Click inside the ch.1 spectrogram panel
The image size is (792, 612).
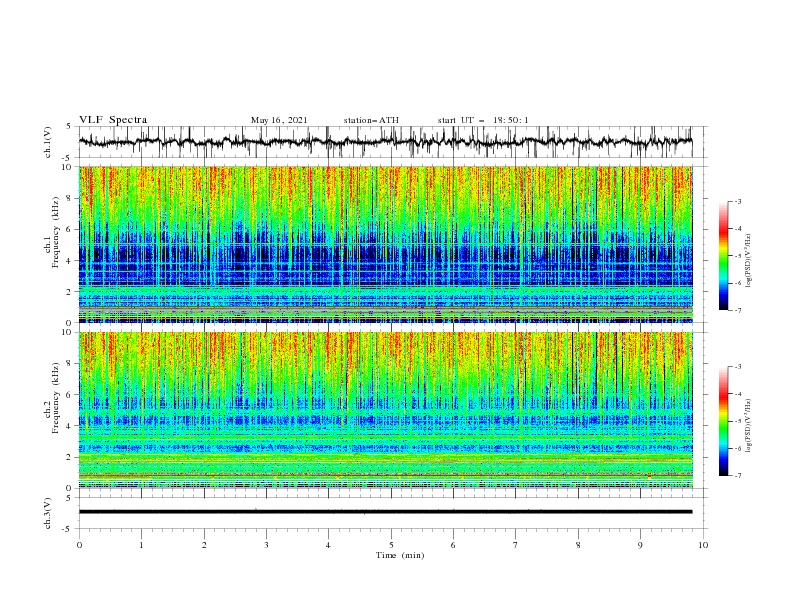coord(385,244)
